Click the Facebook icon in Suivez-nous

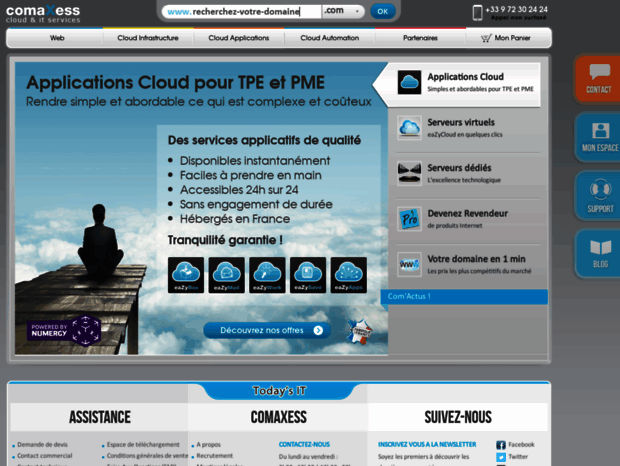click(501, 444)
